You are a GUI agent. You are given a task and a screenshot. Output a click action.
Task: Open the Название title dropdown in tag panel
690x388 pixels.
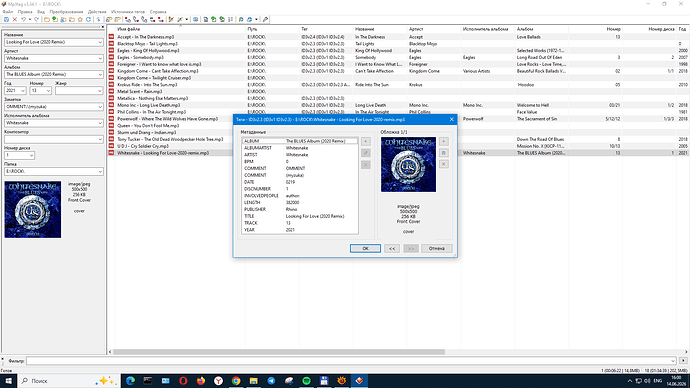[100, 42]
